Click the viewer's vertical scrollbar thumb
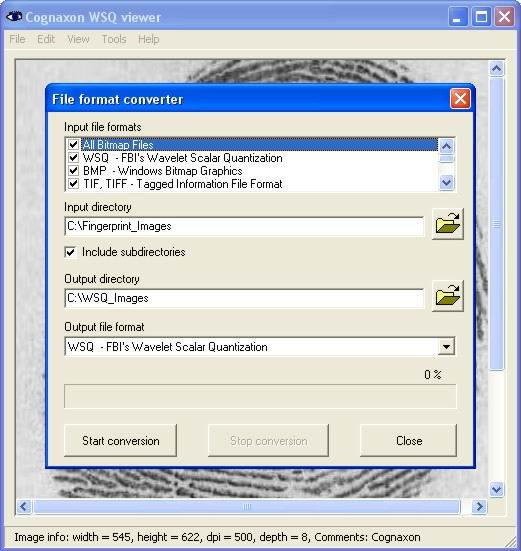This screenshot has width=521, height=551. [496, 224]
